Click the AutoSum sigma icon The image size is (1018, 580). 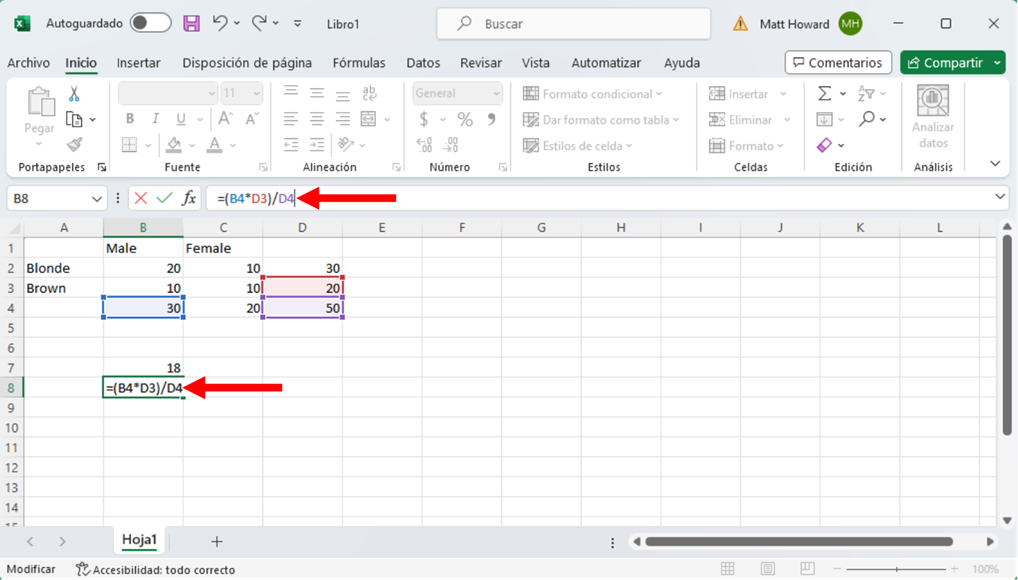tap(824, 94)
